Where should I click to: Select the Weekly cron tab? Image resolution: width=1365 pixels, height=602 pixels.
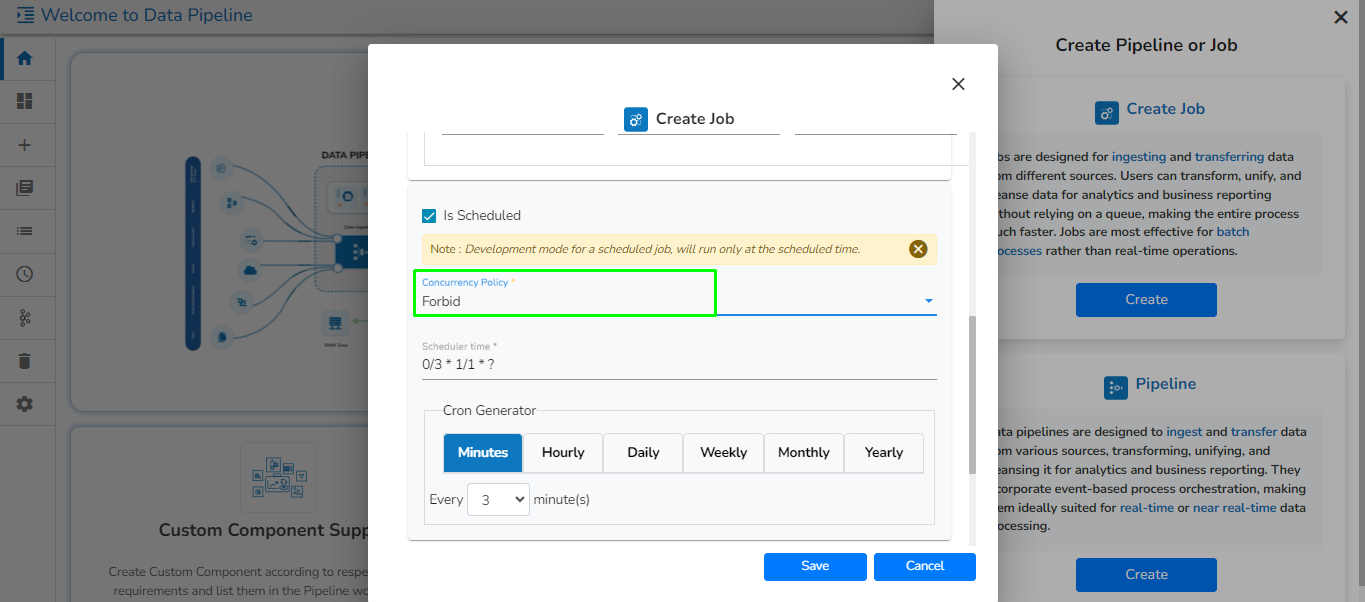pos(723,453)
